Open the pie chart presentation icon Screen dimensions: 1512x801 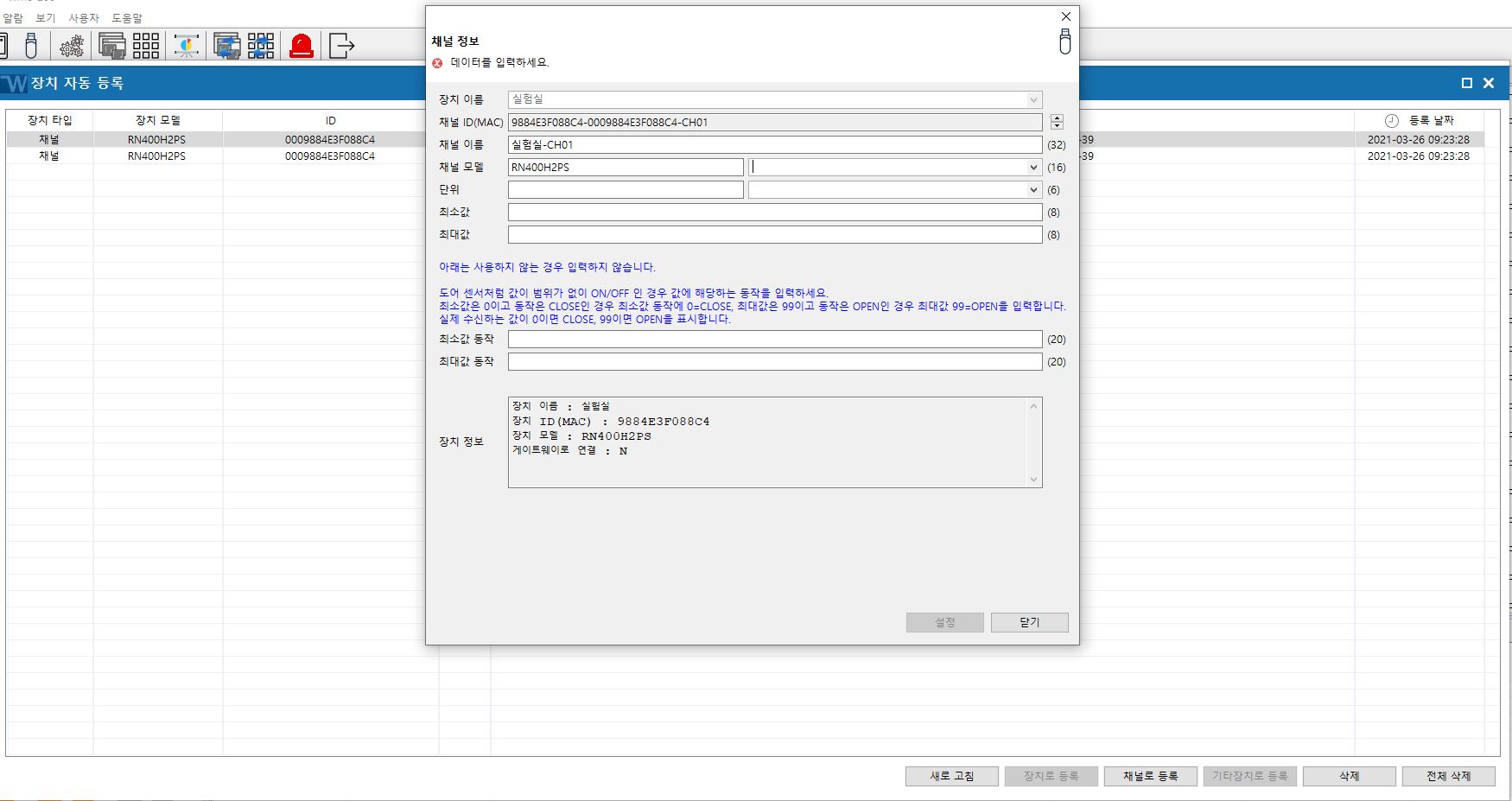[187, 45]
